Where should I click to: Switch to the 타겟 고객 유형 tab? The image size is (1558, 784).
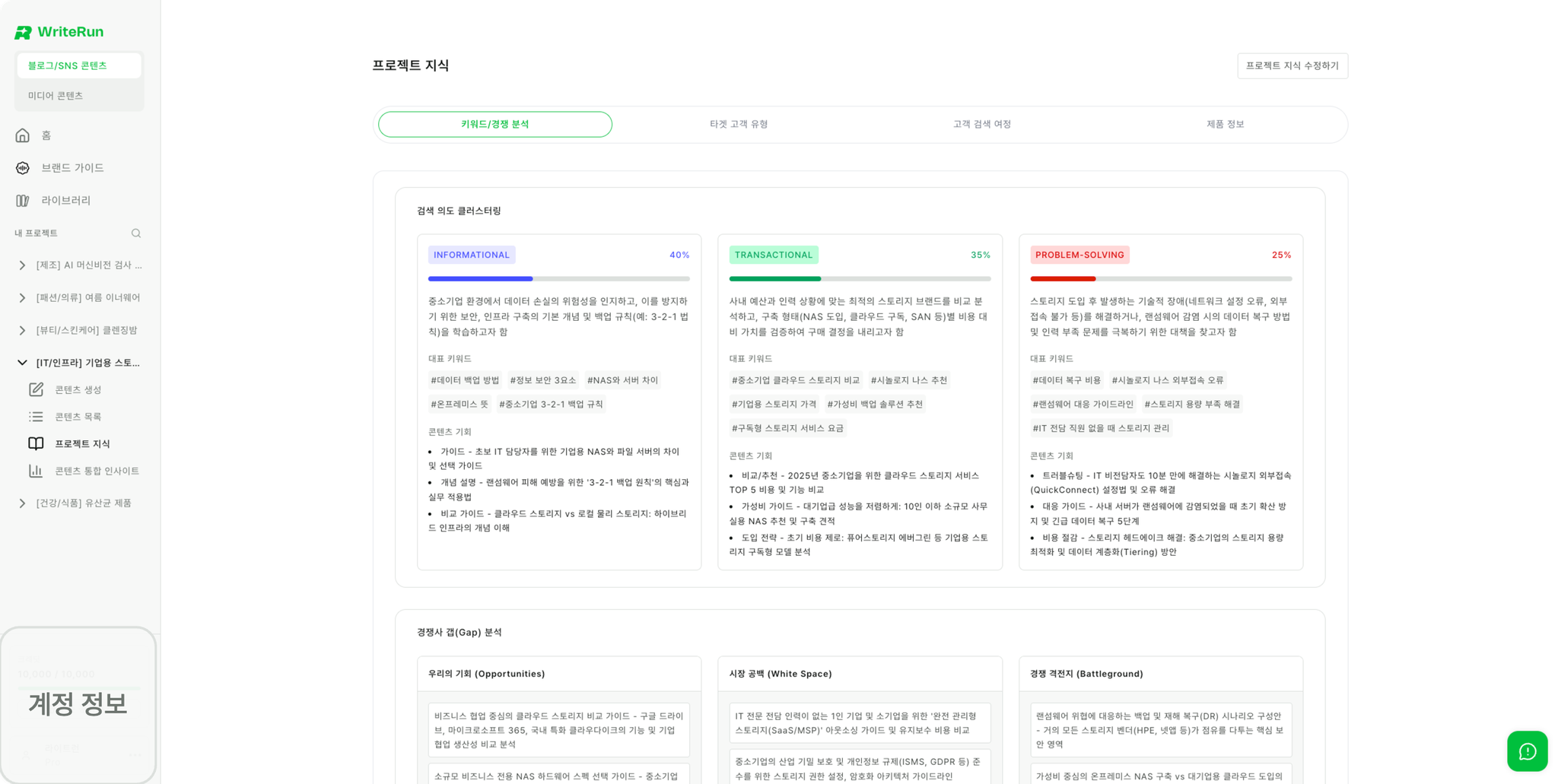739,124
